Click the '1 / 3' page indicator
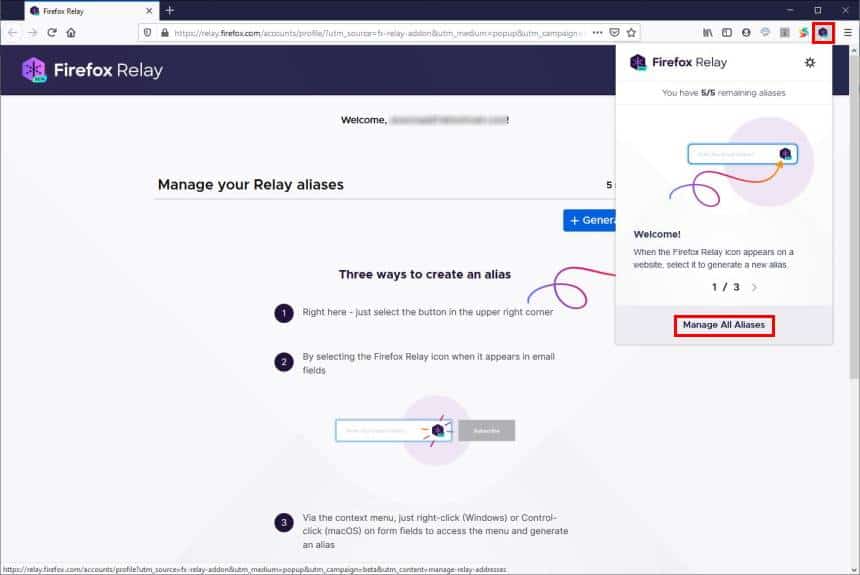Viewport: 860px width, 575px height. [x=726, y=287]
